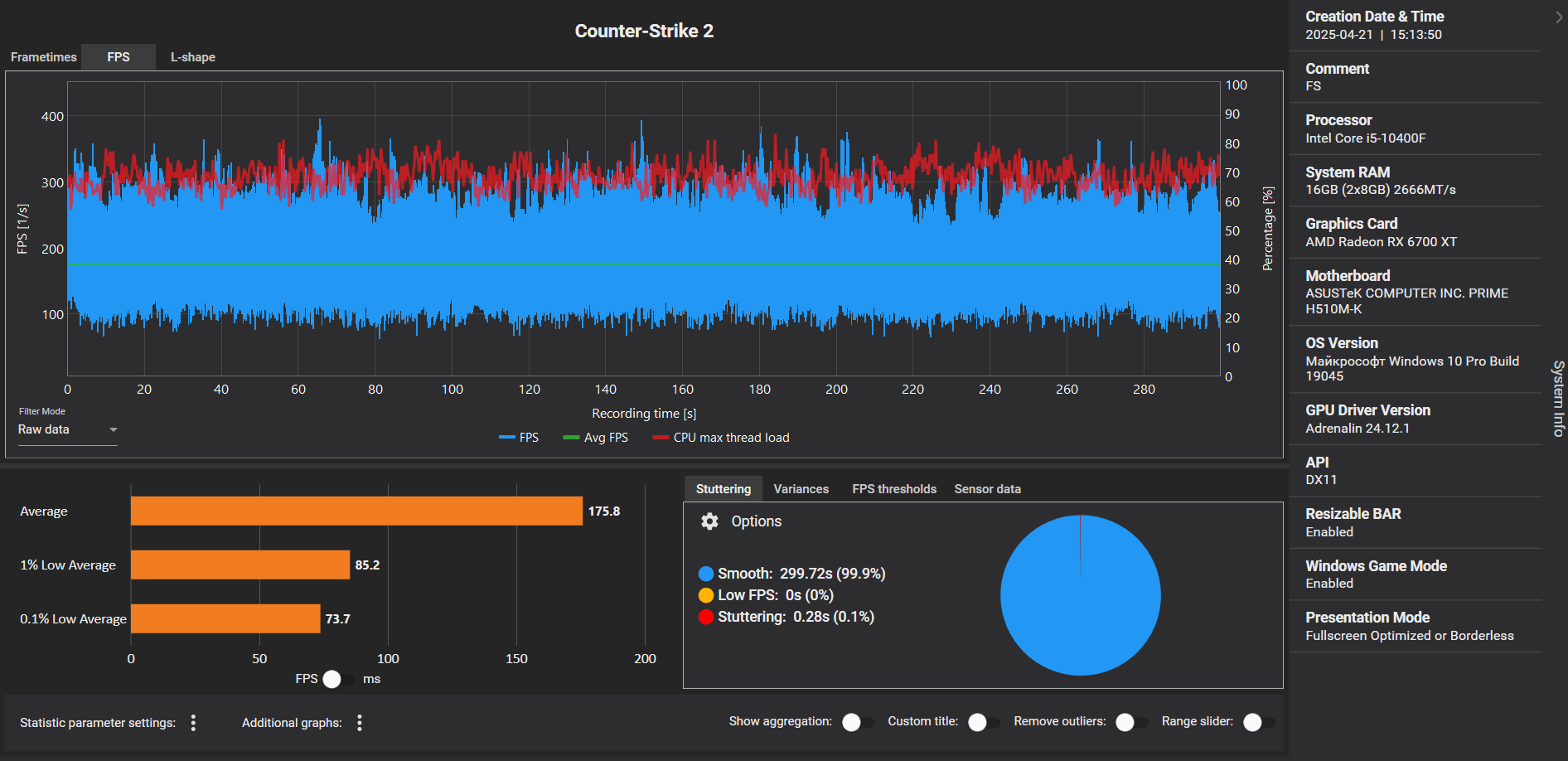
Task: Click Presentation Mode Fullscreen Optimized or Borderless text
Action: coord(1410,636)
